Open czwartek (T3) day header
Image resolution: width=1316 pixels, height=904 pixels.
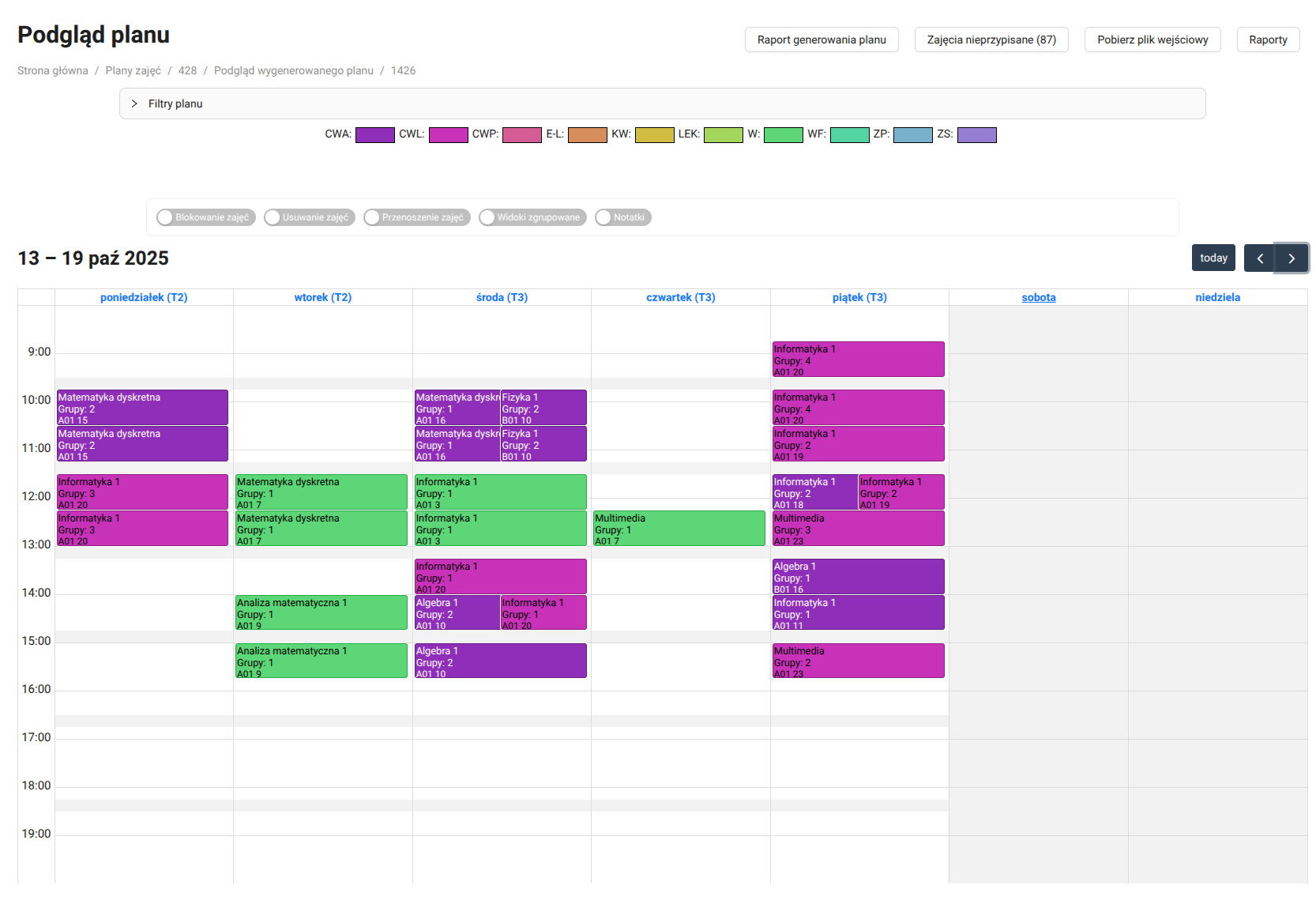(681, 298)
